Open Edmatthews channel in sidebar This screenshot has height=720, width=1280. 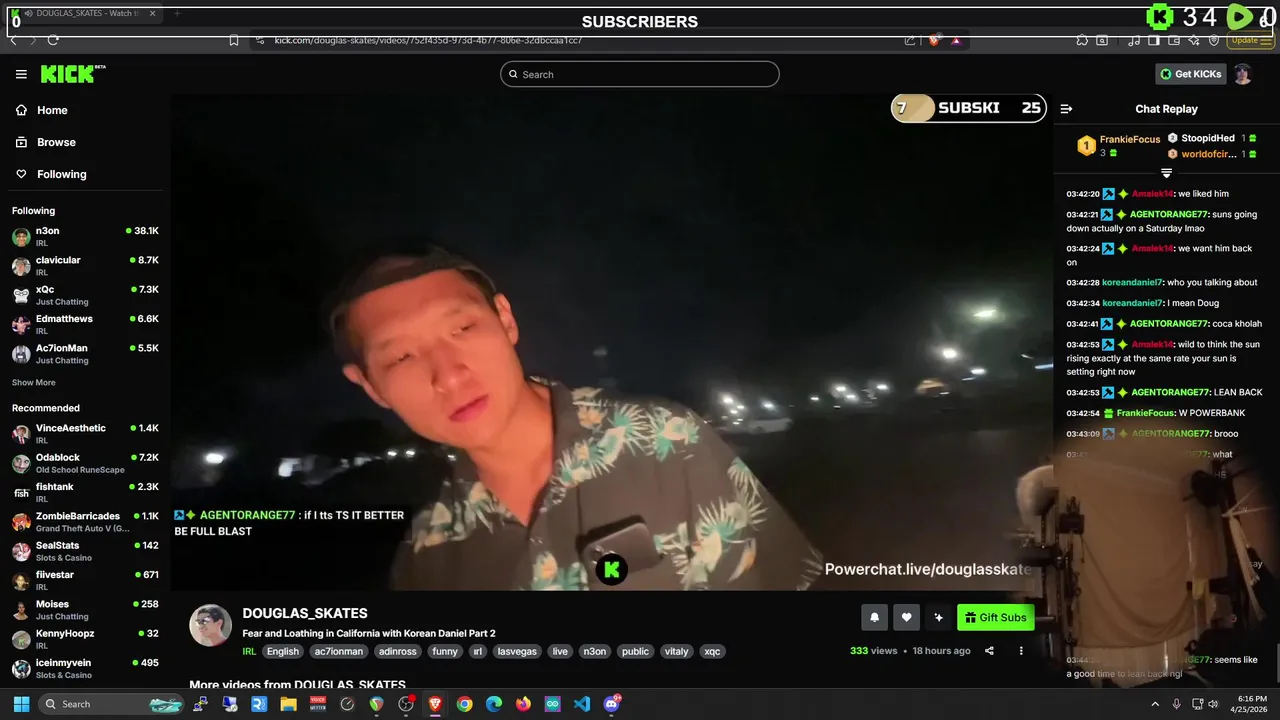click(x=85, y=324)
